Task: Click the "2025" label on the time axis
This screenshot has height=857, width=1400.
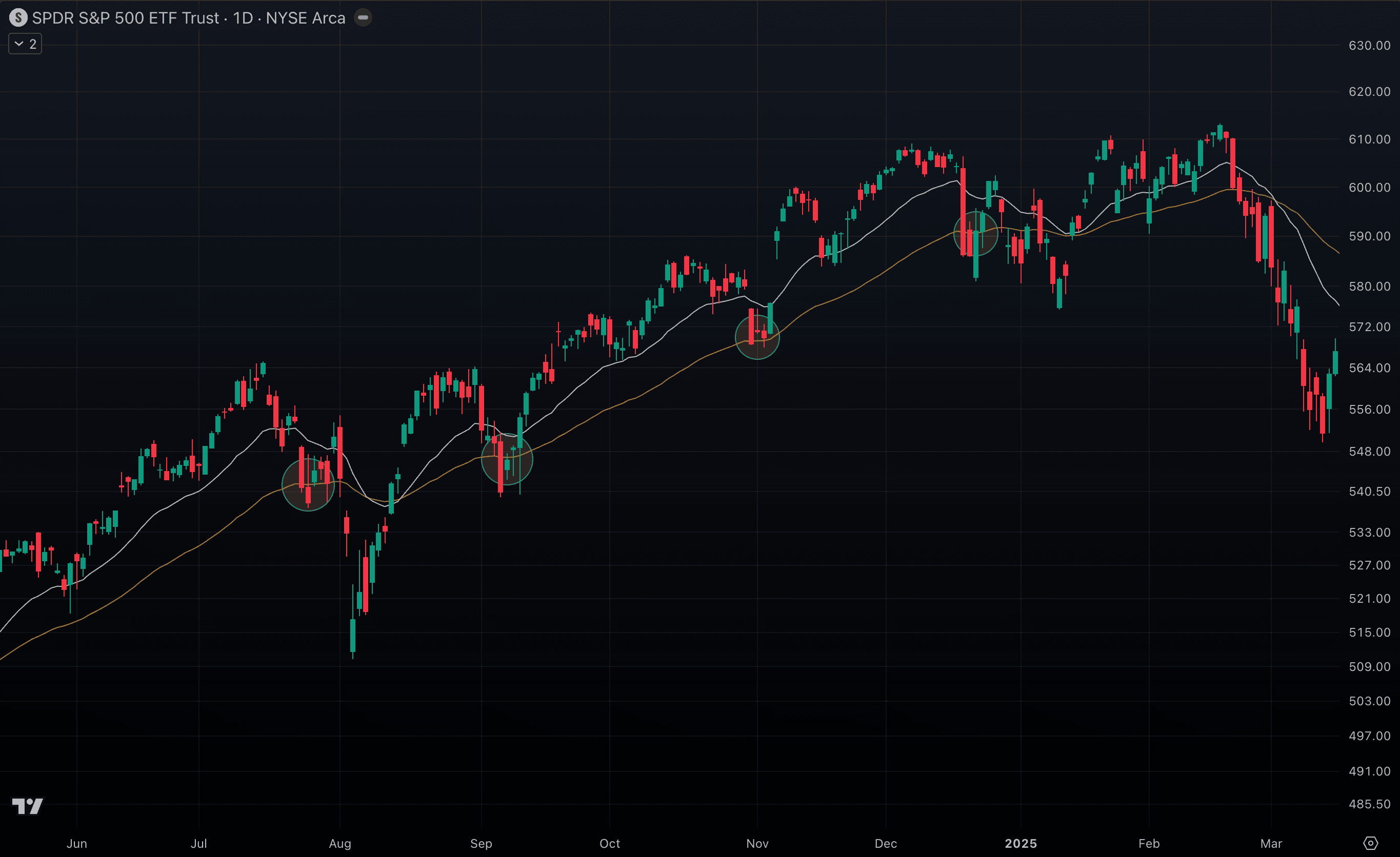Action: click(1021, 844)
